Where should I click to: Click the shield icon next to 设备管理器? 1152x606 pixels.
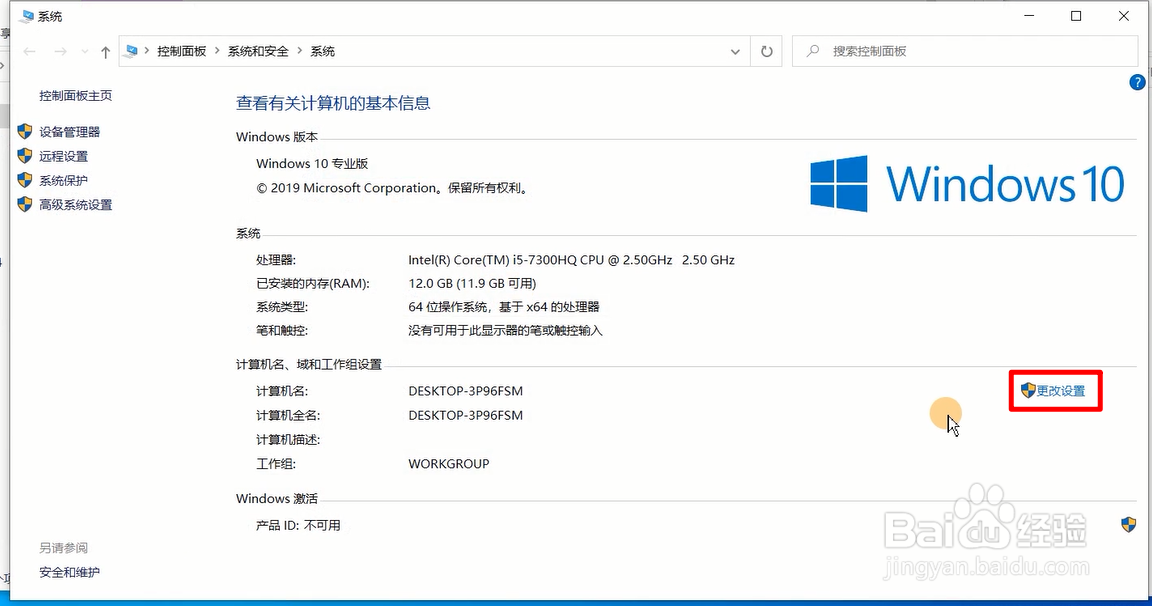pyautogui.click(x=25, y=131)
